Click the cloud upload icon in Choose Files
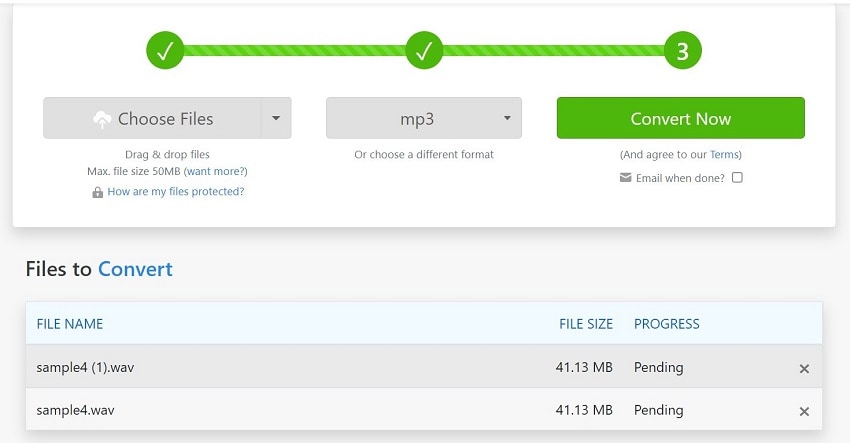 pyautogui.click(x=102, y=119)
